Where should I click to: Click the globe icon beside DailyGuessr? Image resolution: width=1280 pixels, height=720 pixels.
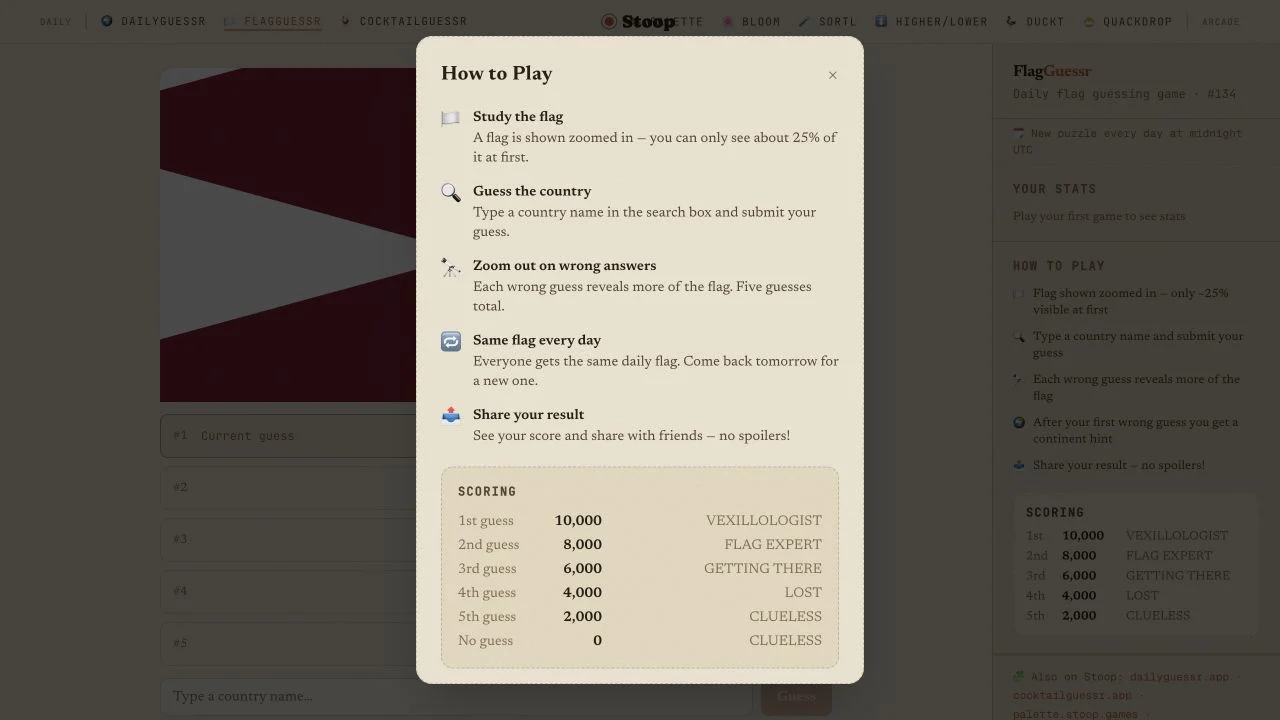click(107, 21)
